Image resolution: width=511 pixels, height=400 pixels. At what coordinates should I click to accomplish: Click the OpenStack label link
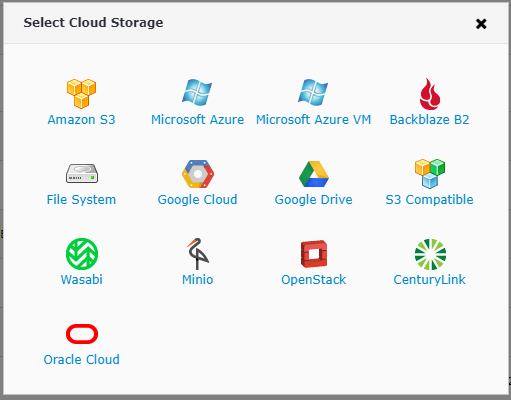coord(314,280)
